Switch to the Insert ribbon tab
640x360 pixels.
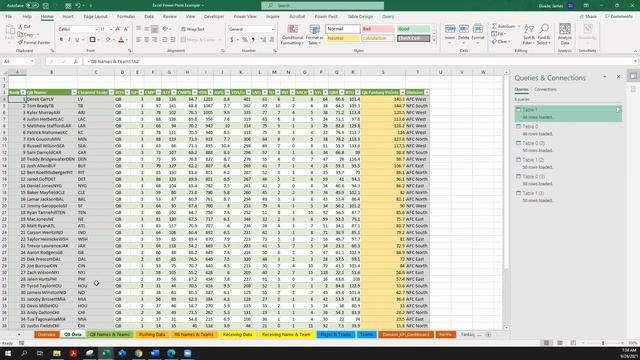[x=68, y=17]
